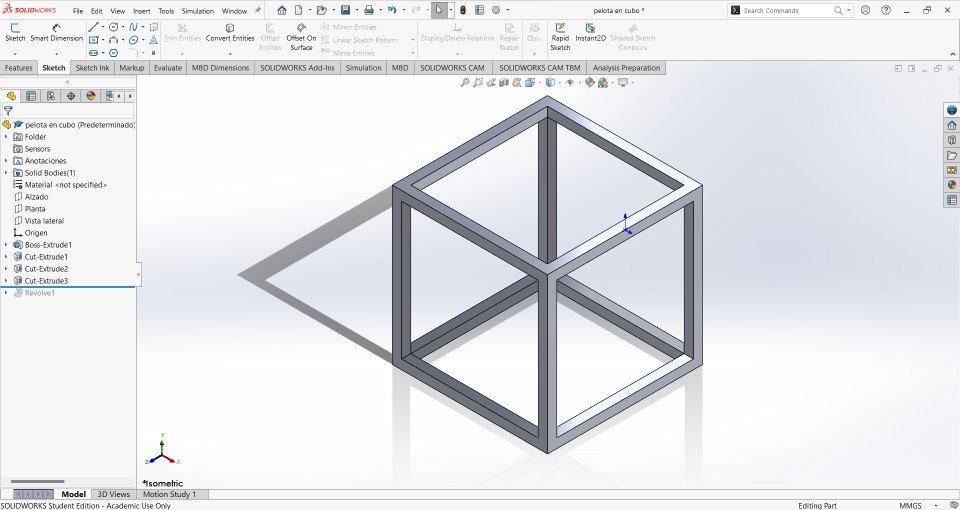Expand the Cut-Extrude2 feature
This screenshot has height=510, width=960.
click(x=6, y=269)
